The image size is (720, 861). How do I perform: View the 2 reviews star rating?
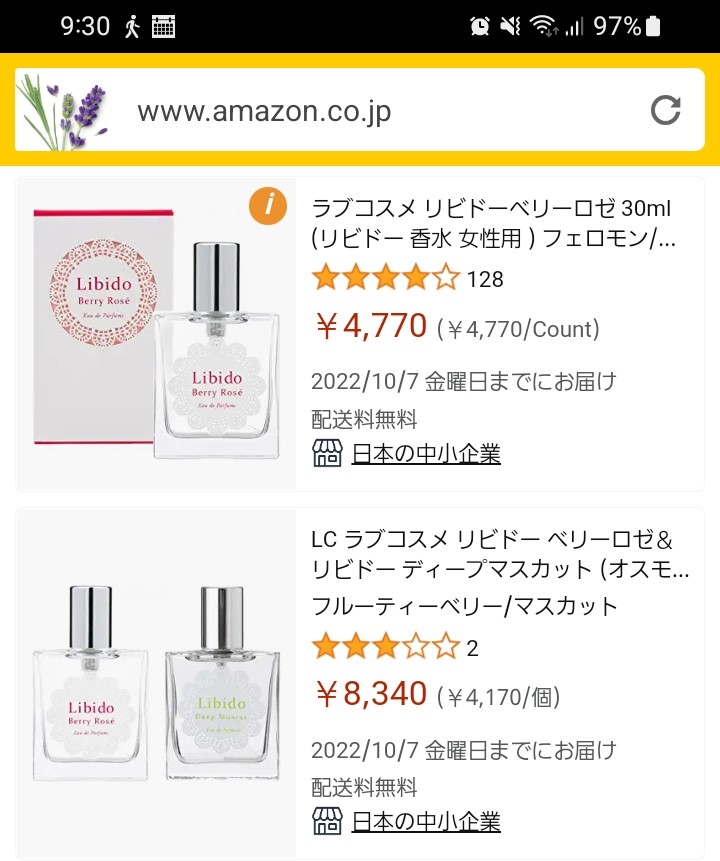click(394, 647)
